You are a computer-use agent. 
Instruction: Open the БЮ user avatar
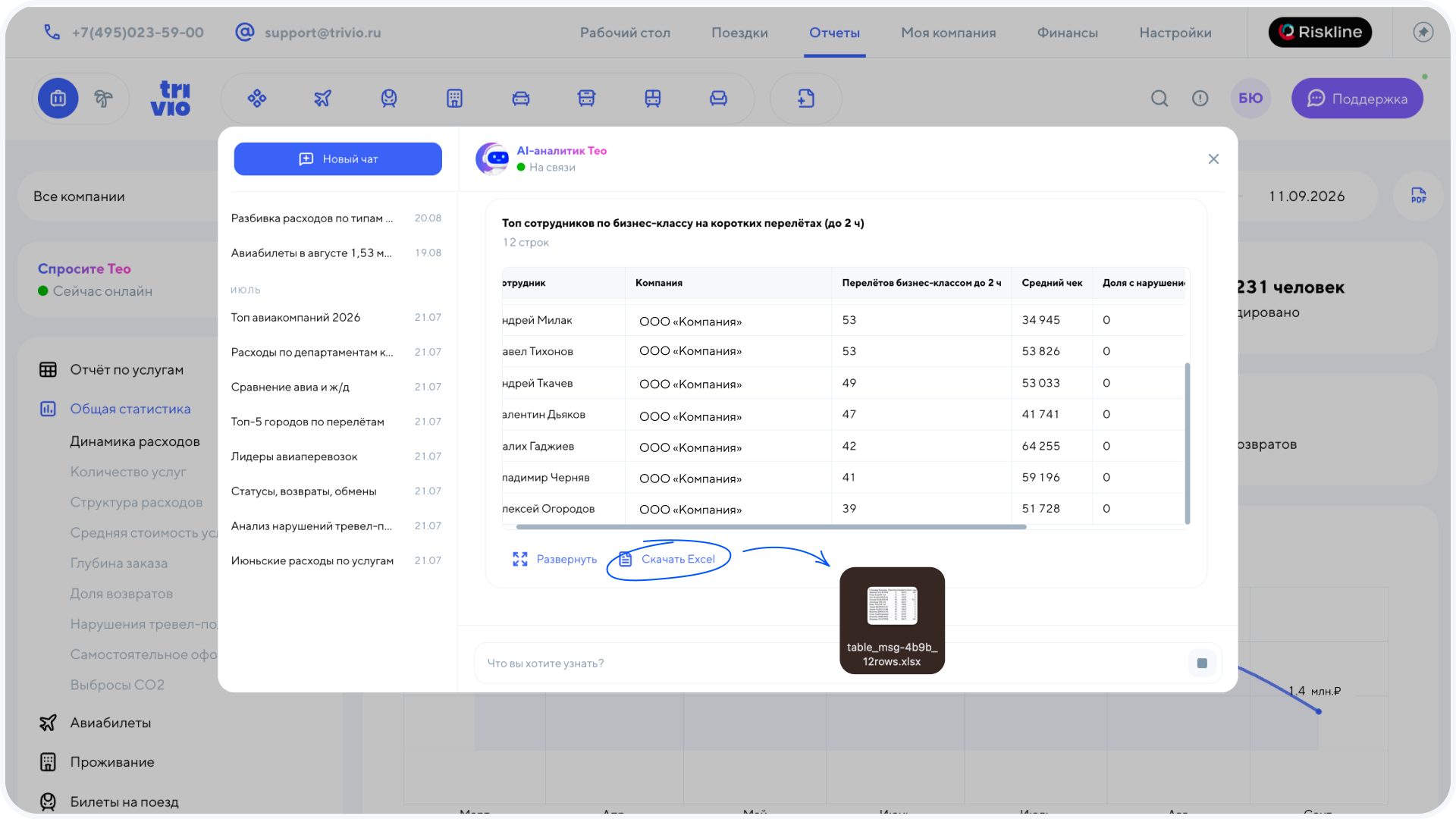coord(1250,99)
